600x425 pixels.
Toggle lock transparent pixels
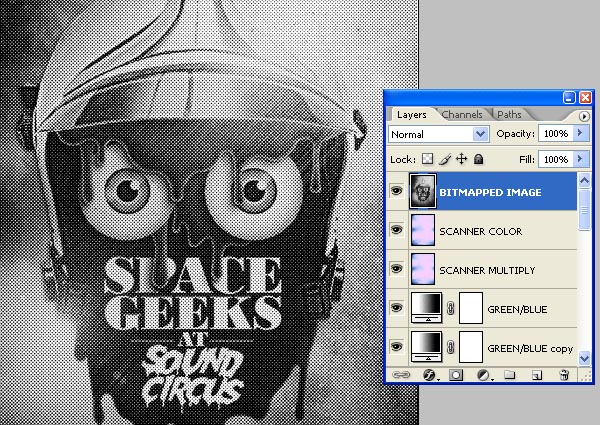(427, 159)
